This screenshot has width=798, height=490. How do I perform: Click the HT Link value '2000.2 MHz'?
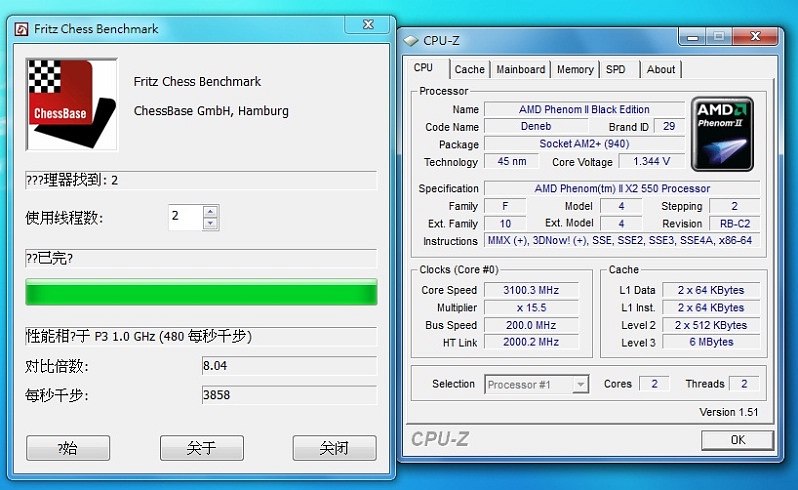(x=531, y=342)
